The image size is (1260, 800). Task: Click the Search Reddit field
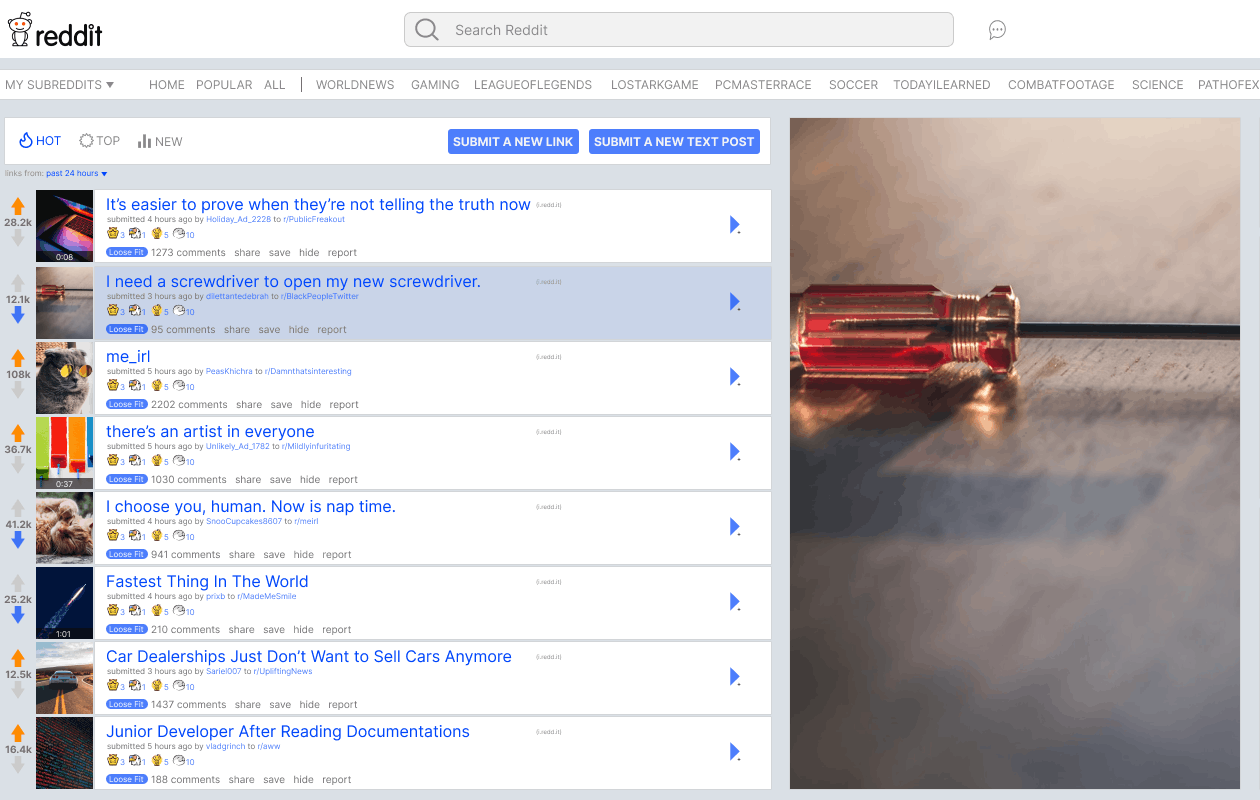pyautogui.click(x=678, y=30)
